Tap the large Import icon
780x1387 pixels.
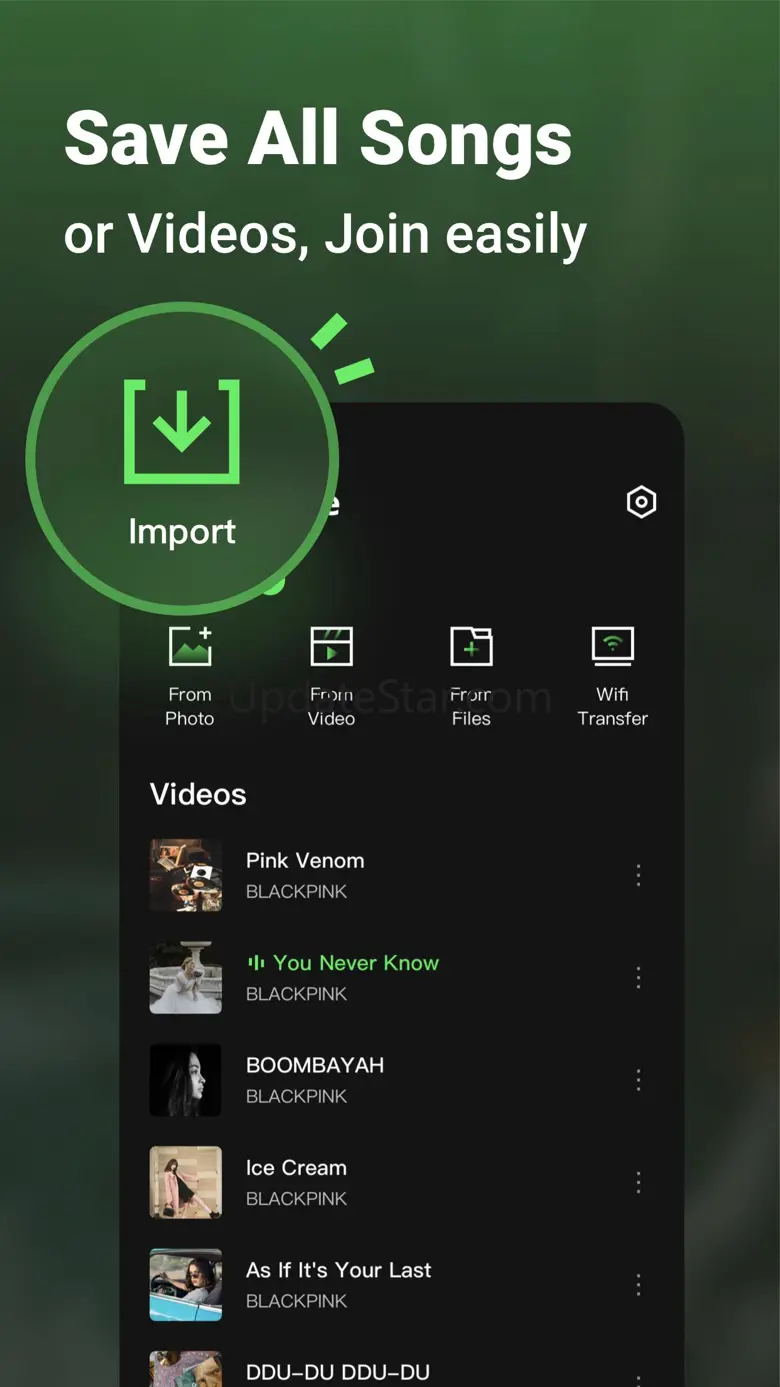click(x=182, y=431)
